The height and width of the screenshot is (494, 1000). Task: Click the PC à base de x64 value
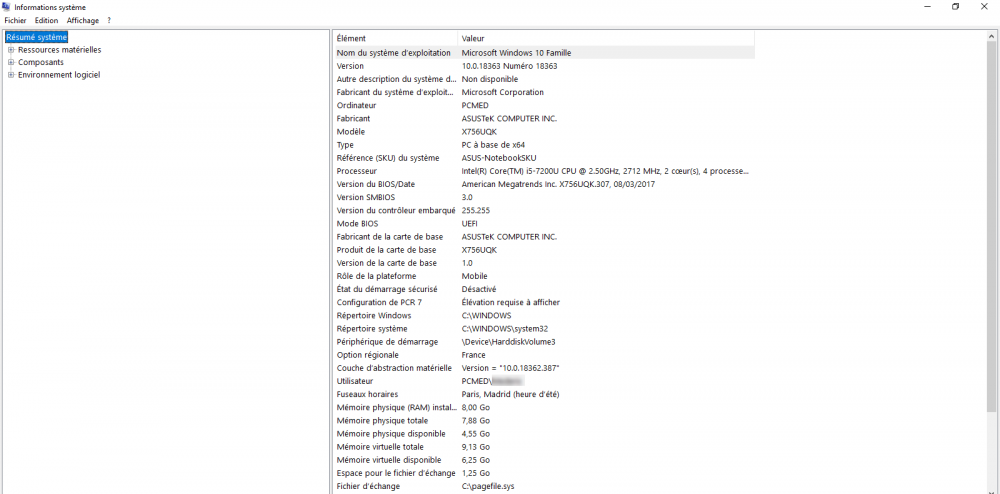coord(493,145)
